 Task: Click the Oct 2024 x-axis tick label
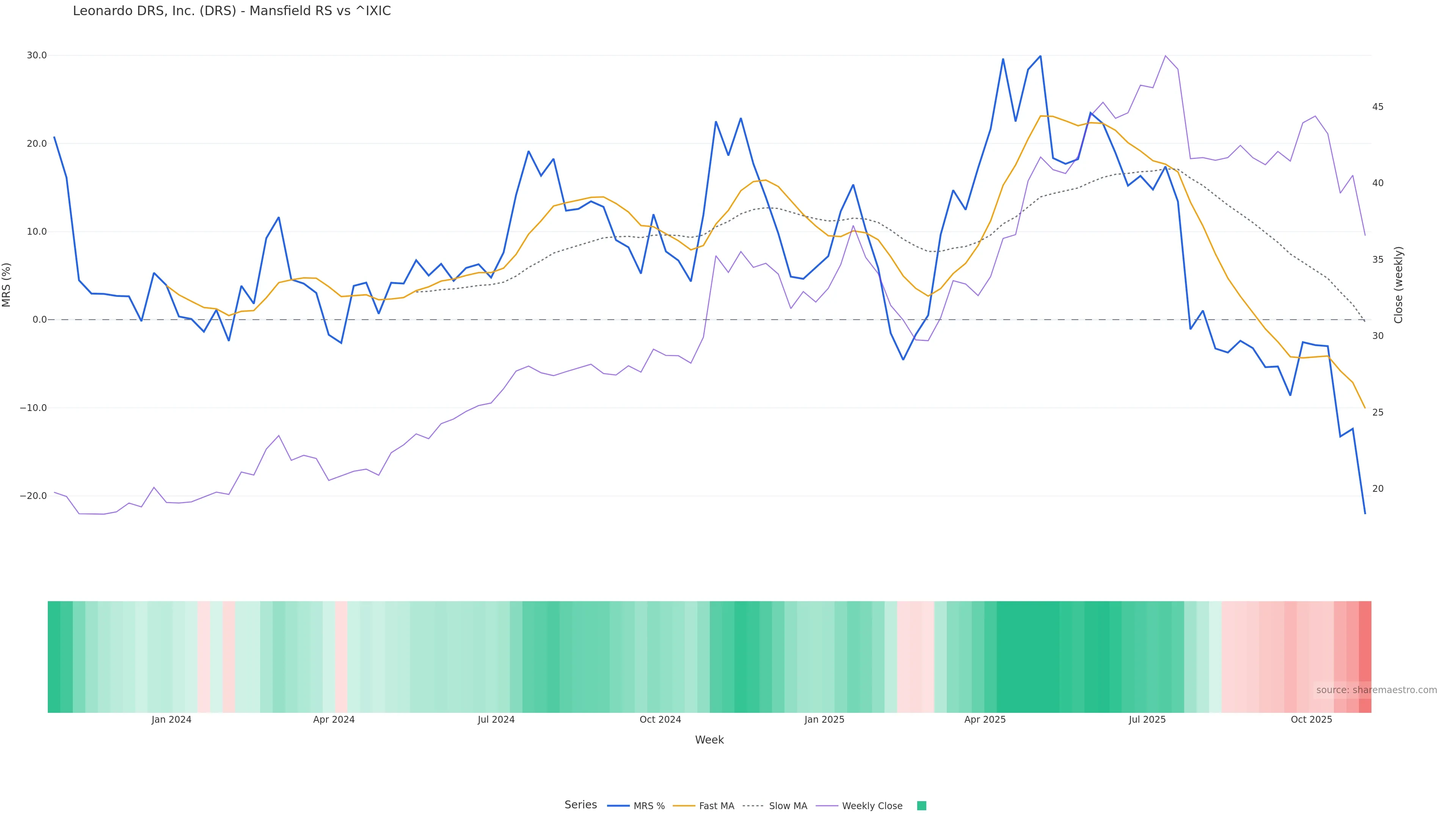pos(660,720)
